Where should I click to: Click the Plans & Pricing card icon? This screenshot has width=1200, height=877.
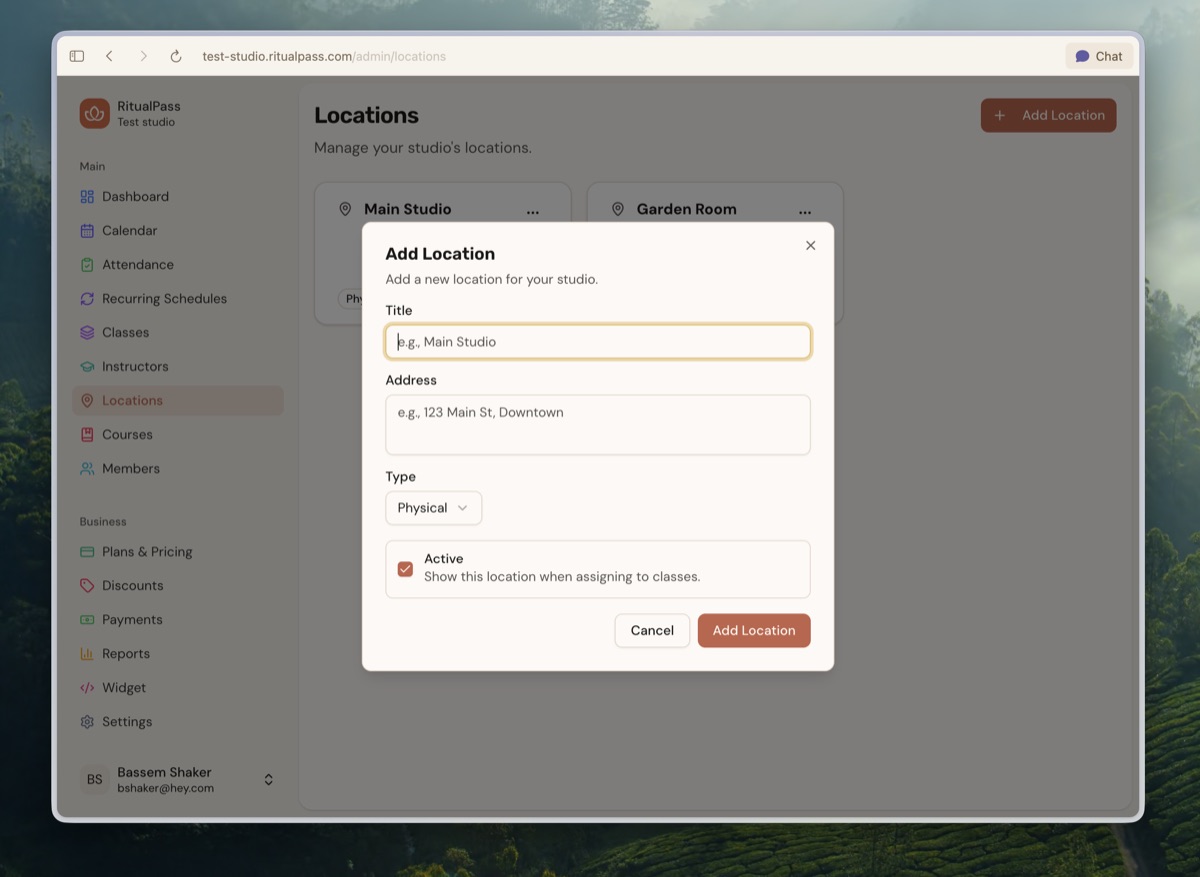pos(87,552)
